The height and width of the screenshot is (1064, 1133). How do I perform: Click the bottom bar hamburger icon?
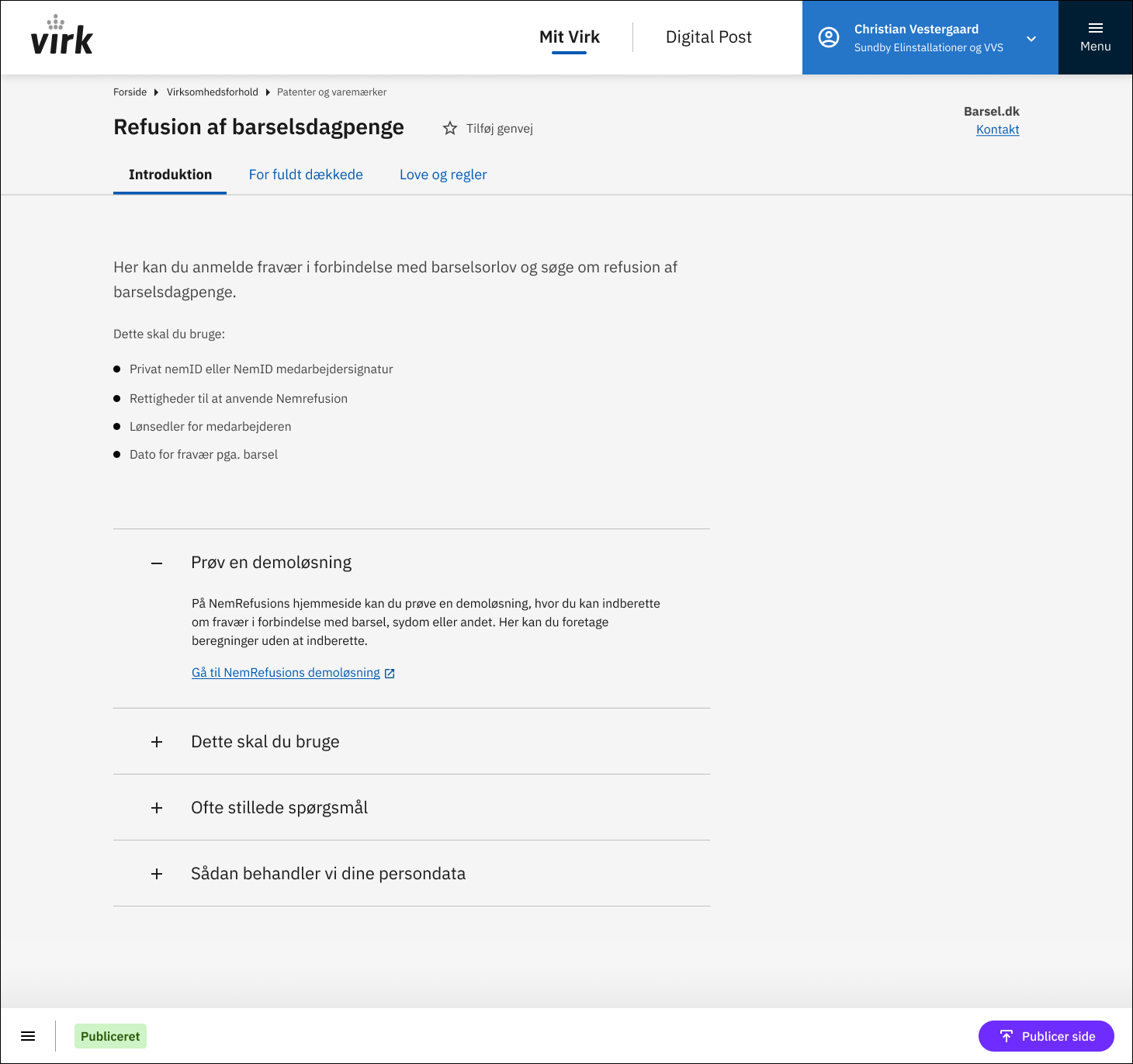(x=28, y=1036)
